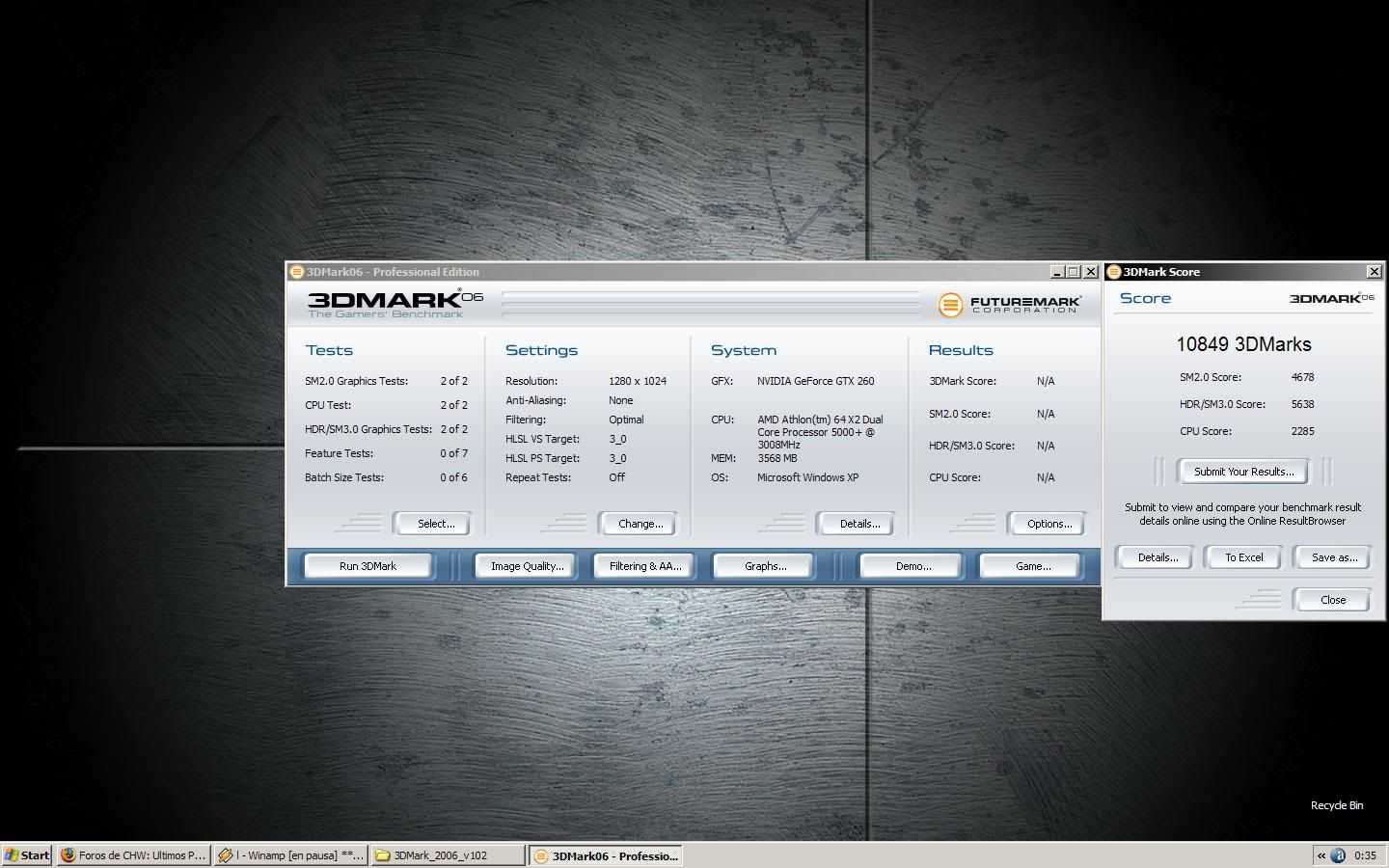Click the blue system tray icon
This screenshot has height=868, width=1389.
(x=1338, y=855)
